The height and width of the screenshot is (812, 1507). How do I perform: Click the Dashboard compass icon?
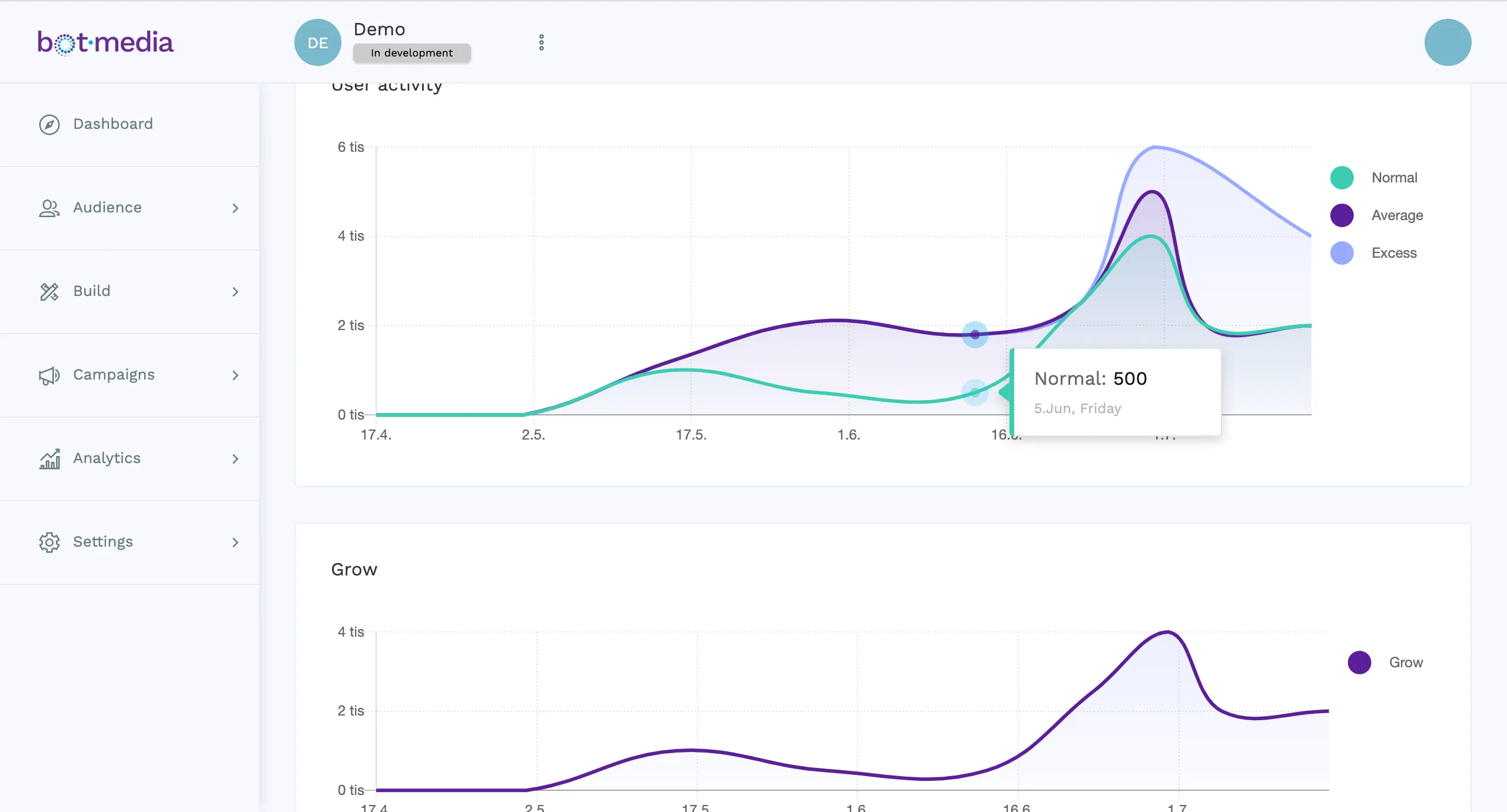[x=49, y=124]
